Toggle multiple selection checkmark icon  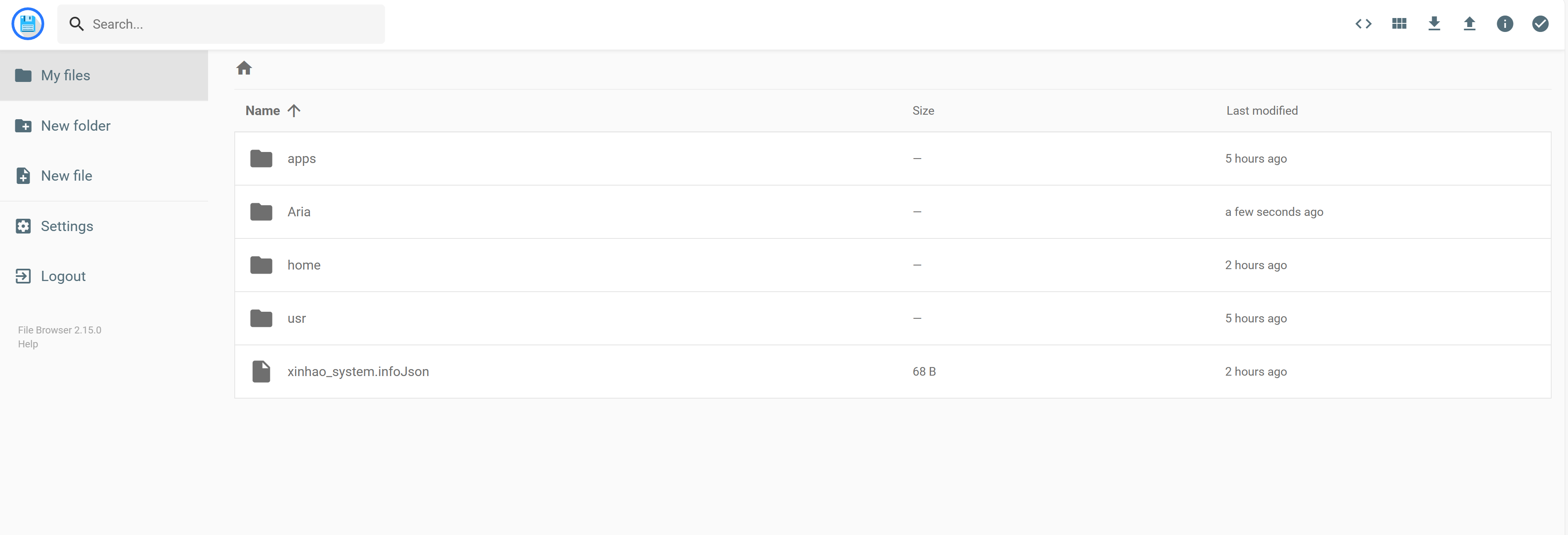(x=1539, y=24)
